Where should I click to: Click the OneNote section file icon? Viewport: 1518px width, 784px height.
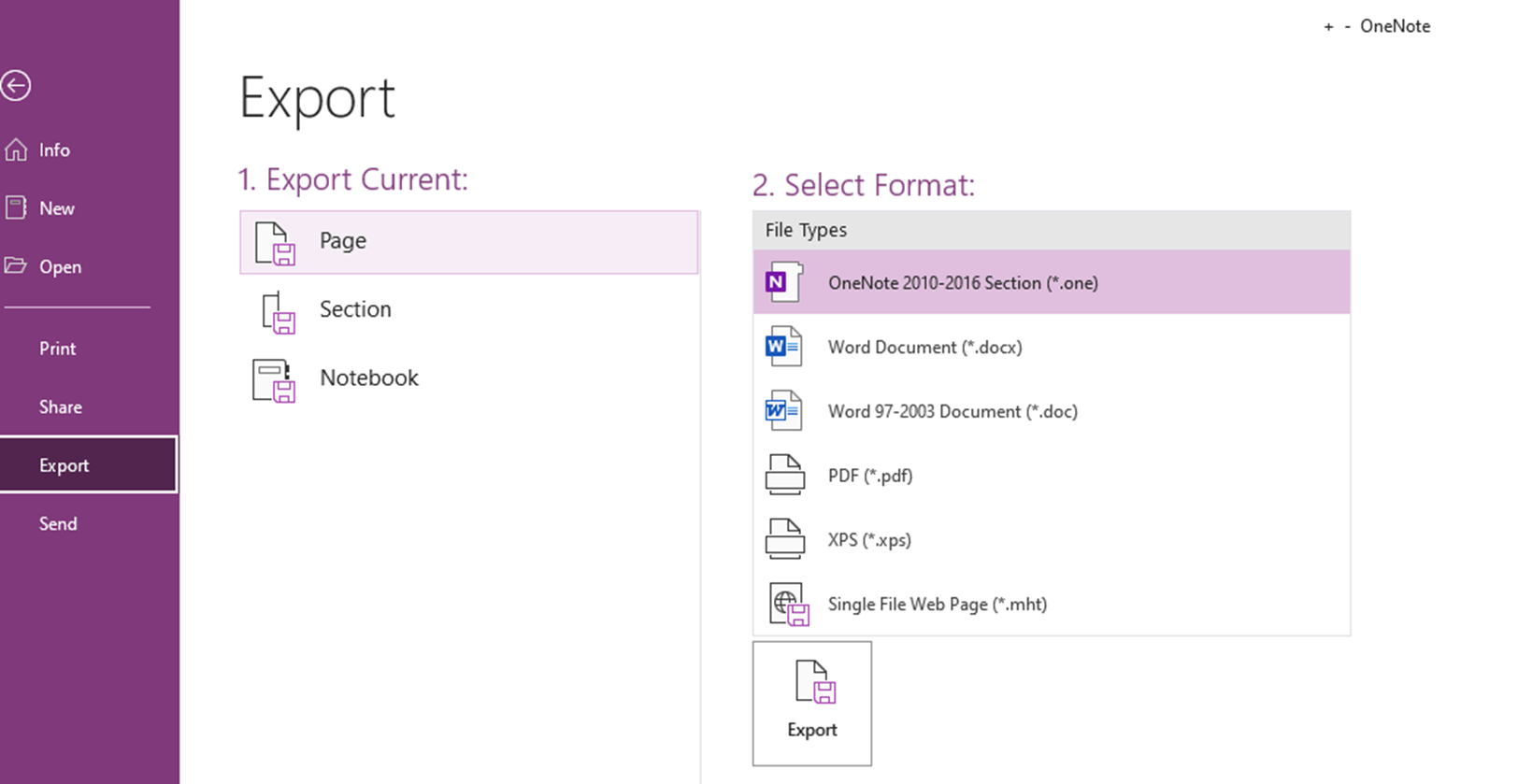point(783,282)
